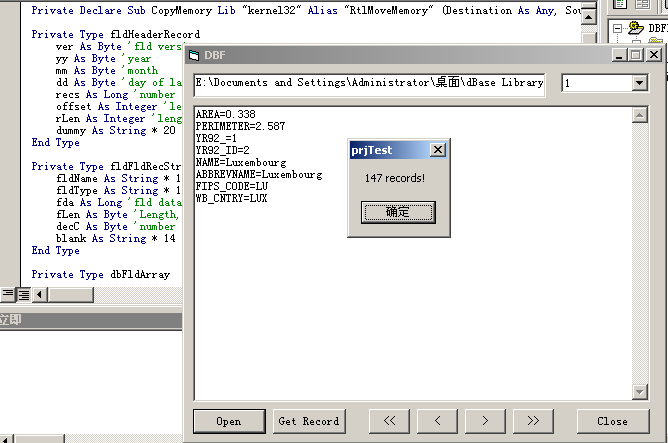Maximize the DBF form window

[x=635, y=55]
